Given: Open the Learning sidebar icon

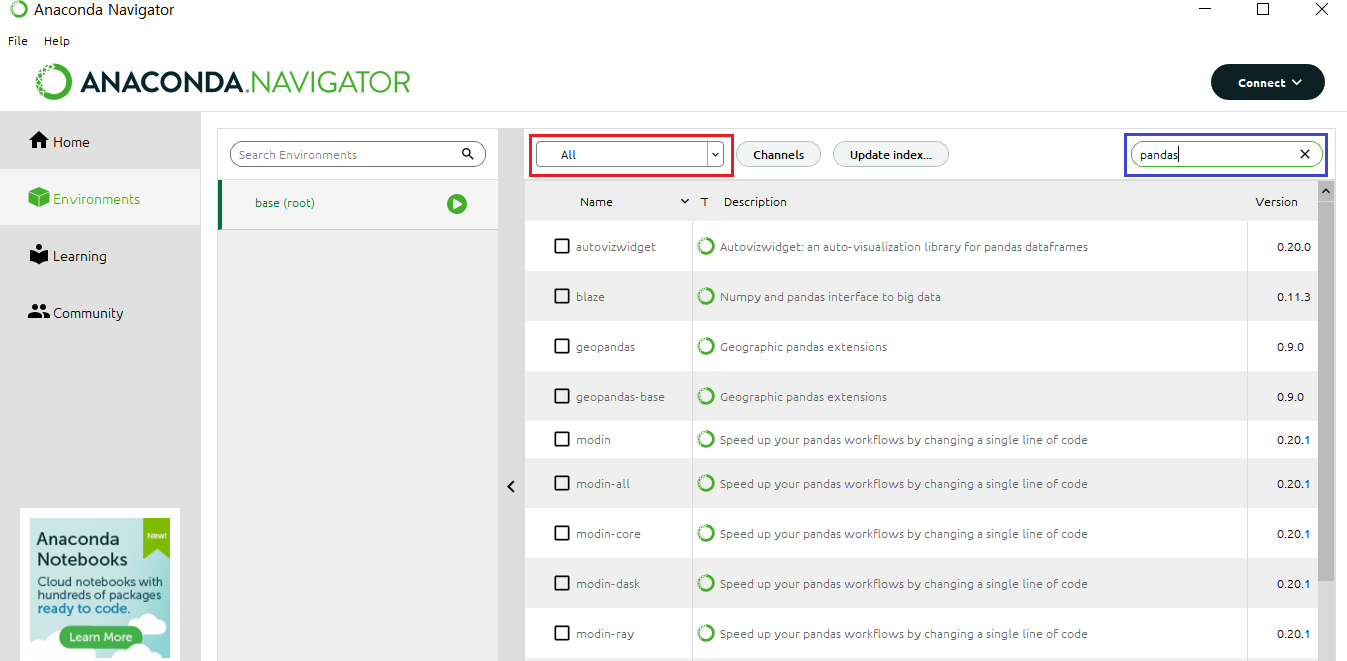Looking at the screenshot, I should 39,254.
